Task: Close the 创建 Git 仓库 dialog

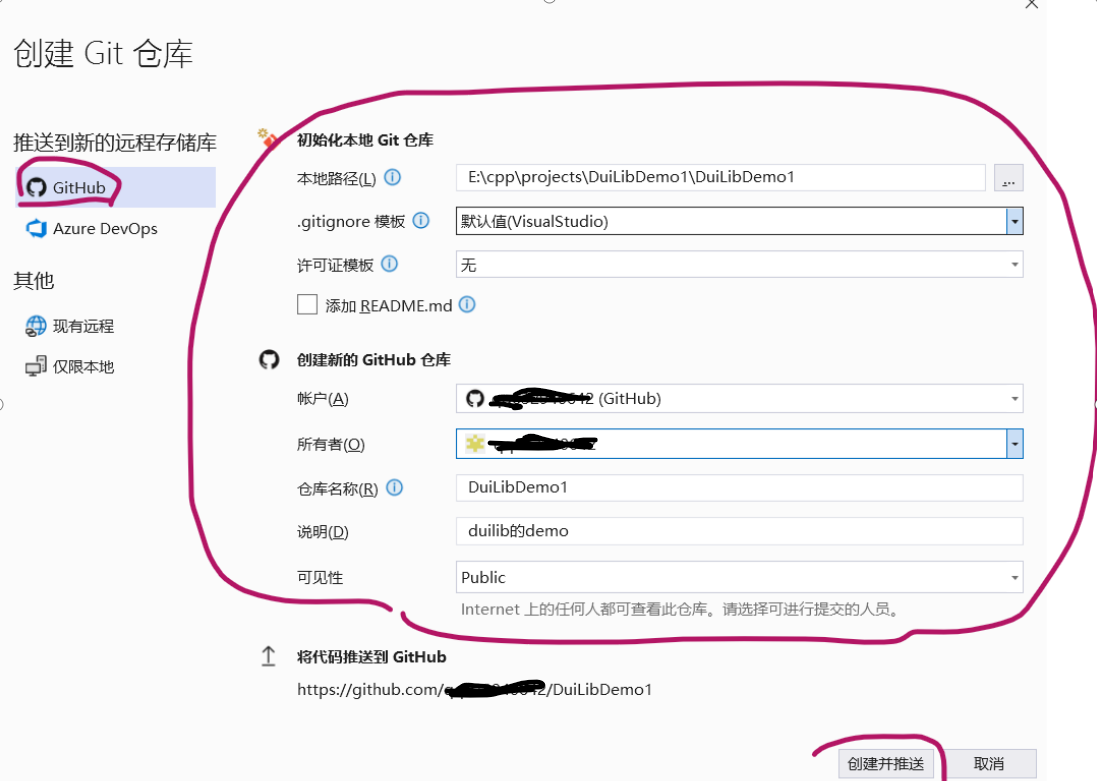Action: (x=1031, y=4)
